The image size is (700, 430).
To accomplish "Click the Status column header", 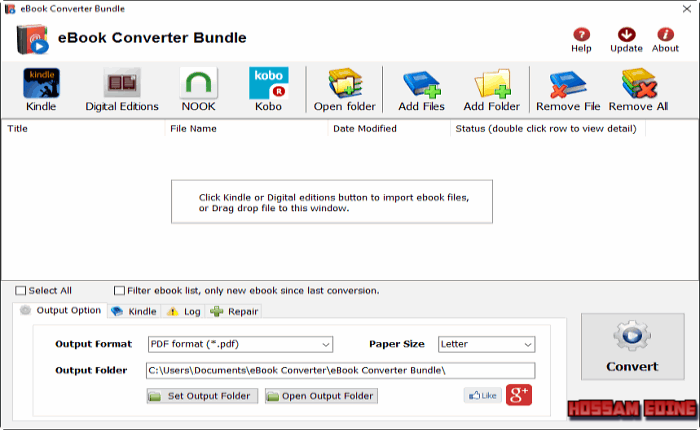I will pos(548,129).
